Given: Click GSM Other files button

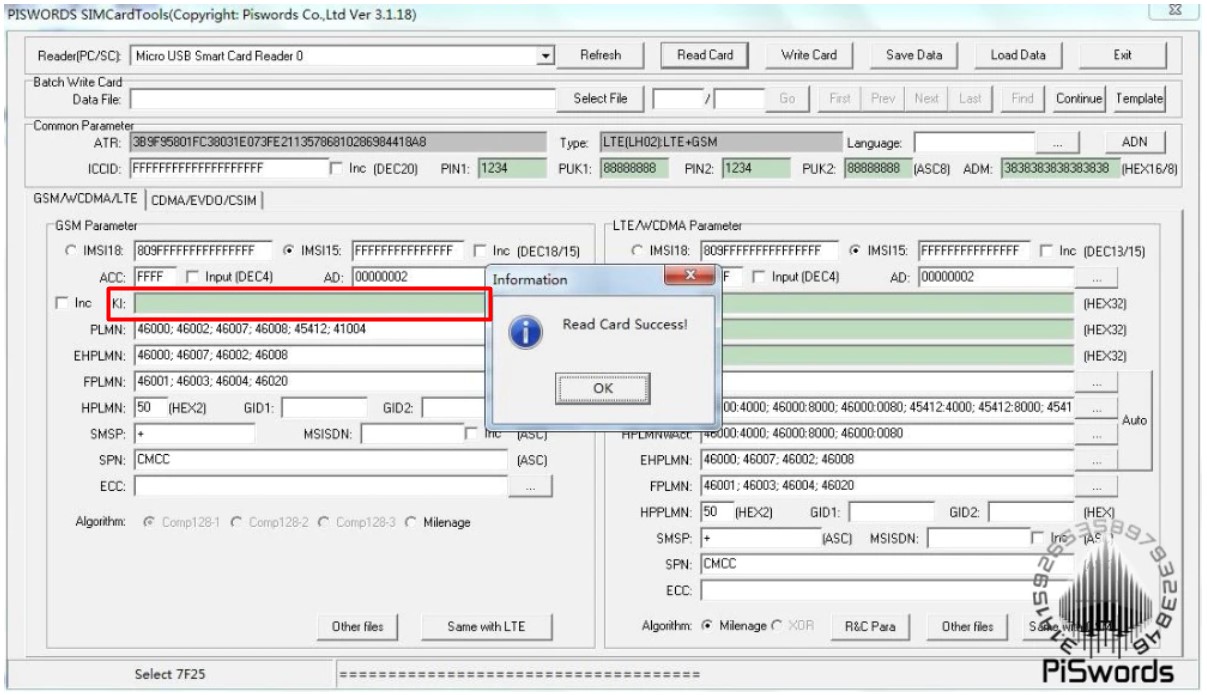Looking at the screenshot, I should tap(358, 627).
